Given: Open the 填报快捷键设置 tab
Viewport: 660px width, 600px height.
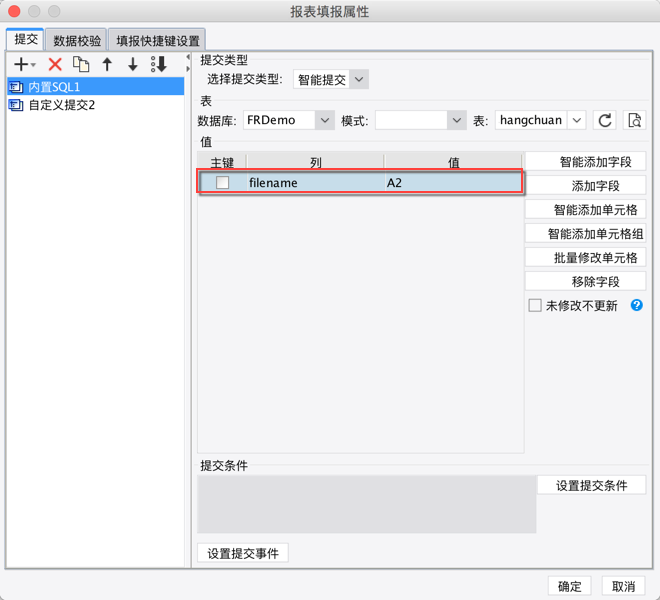Looking at the screenshot, I should tap(157, 40).
